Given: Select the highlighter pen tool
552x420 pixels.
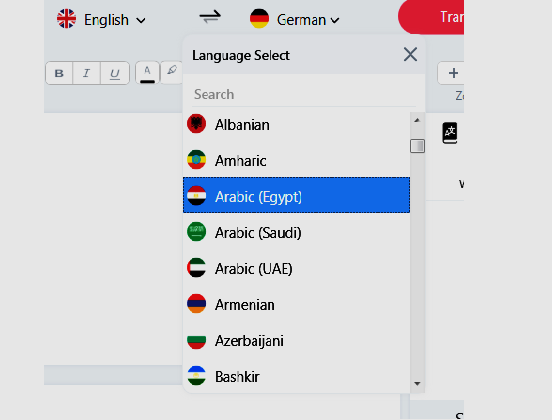Looking at the screenshot, I should click(172, 72).
